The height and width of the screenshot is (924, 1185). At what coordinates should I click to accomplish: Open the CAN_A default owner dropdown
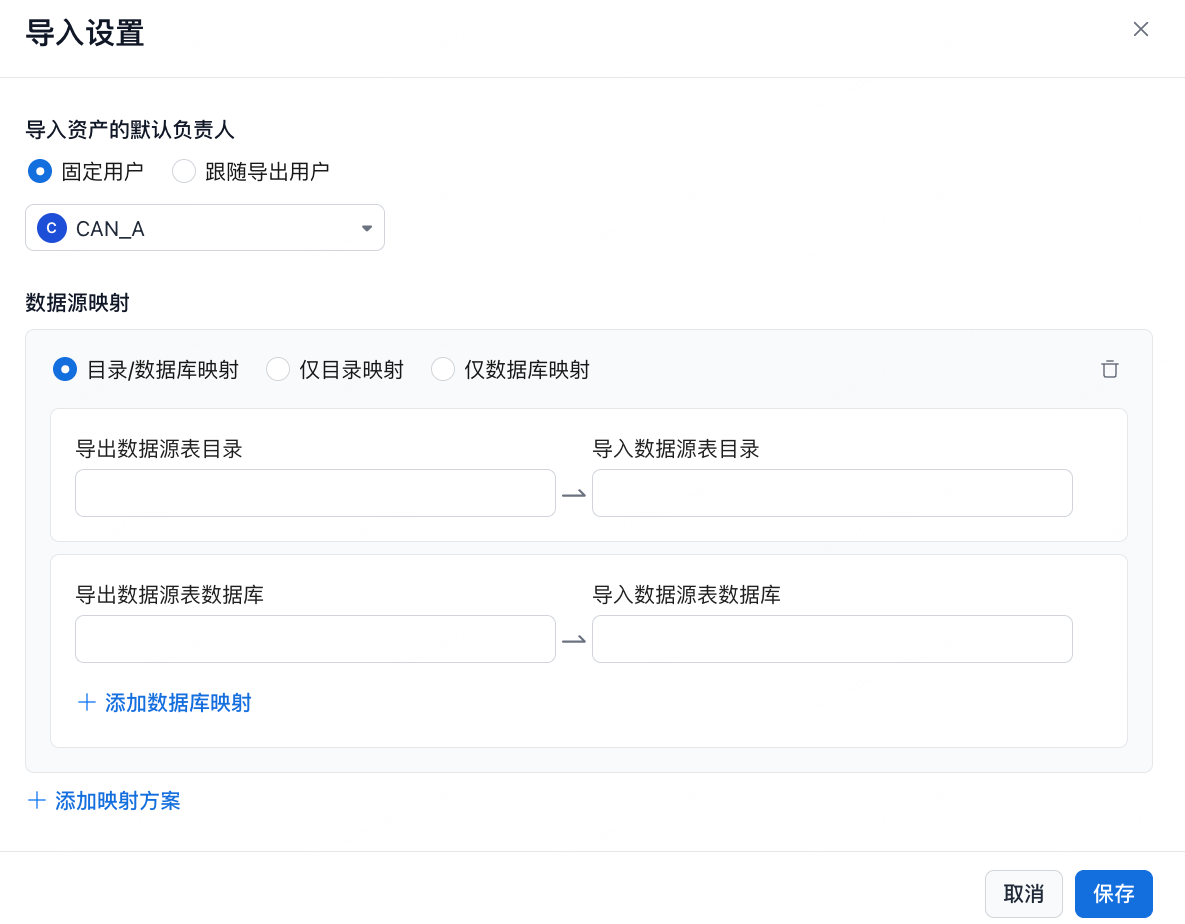click(205, 228)
